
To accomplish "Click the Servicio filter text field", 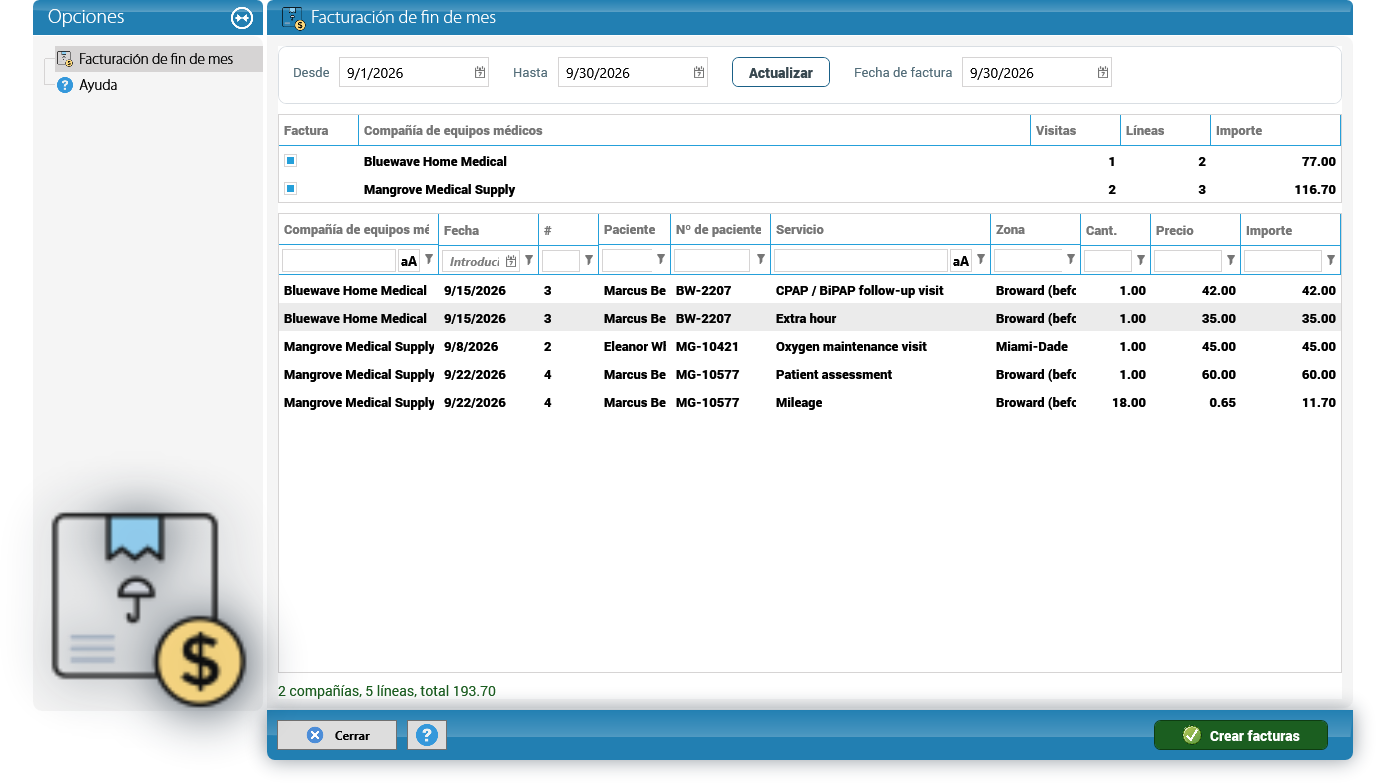I will pos(861,261).
